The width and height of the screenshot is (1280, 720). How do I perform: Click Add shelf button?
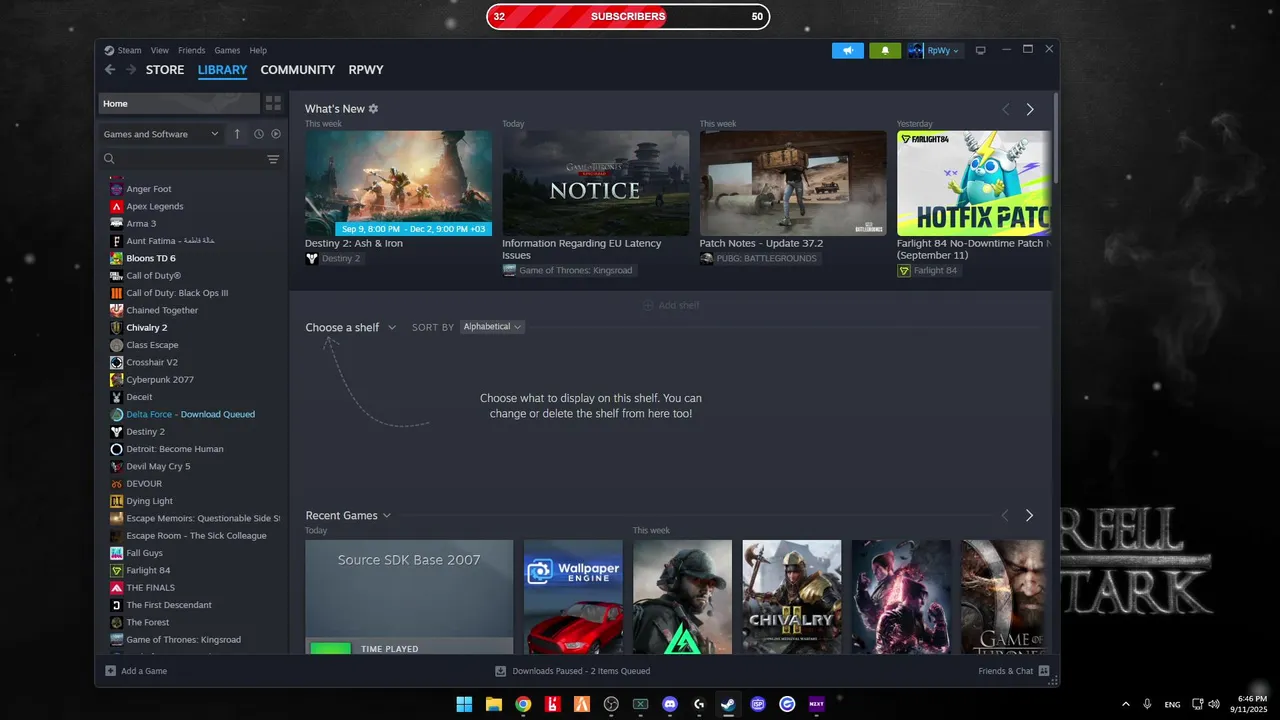(x=671, y=305)
